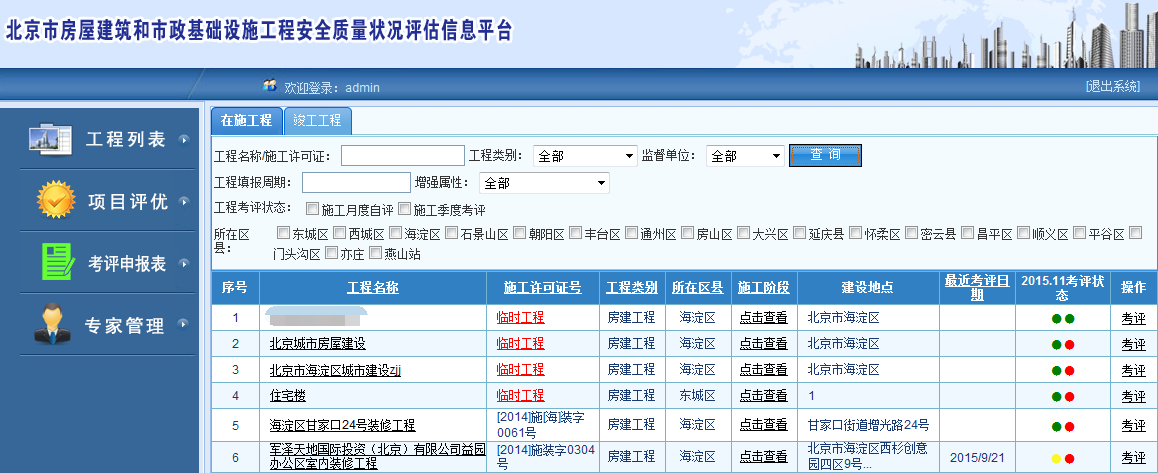
Task: Open the 增强属性 dropdown list
Action: (x=544, y=183)
